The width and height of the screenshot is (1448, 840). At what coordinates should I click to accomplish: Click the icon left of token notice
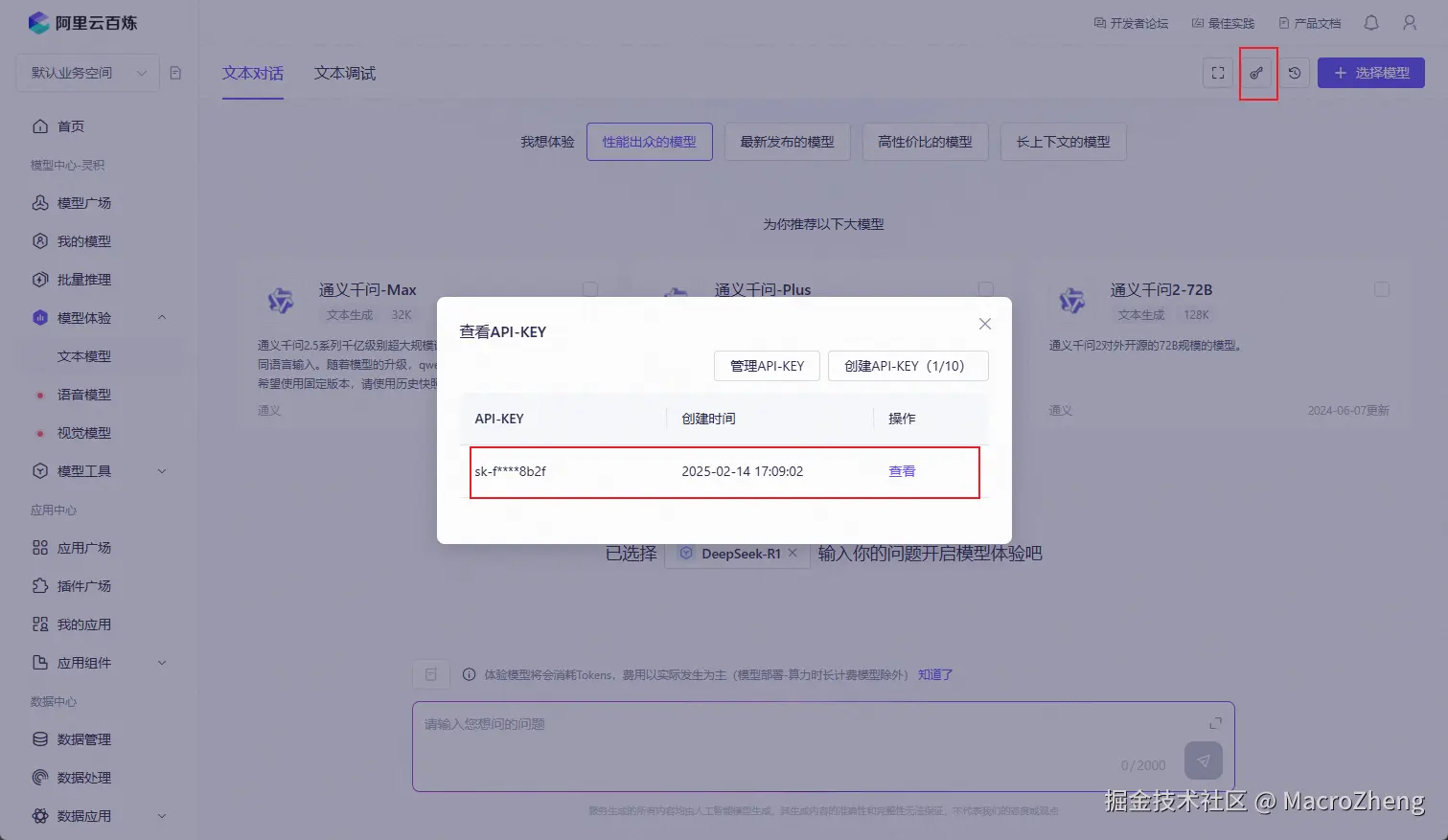pyautogui.click(x=431, y=674)
